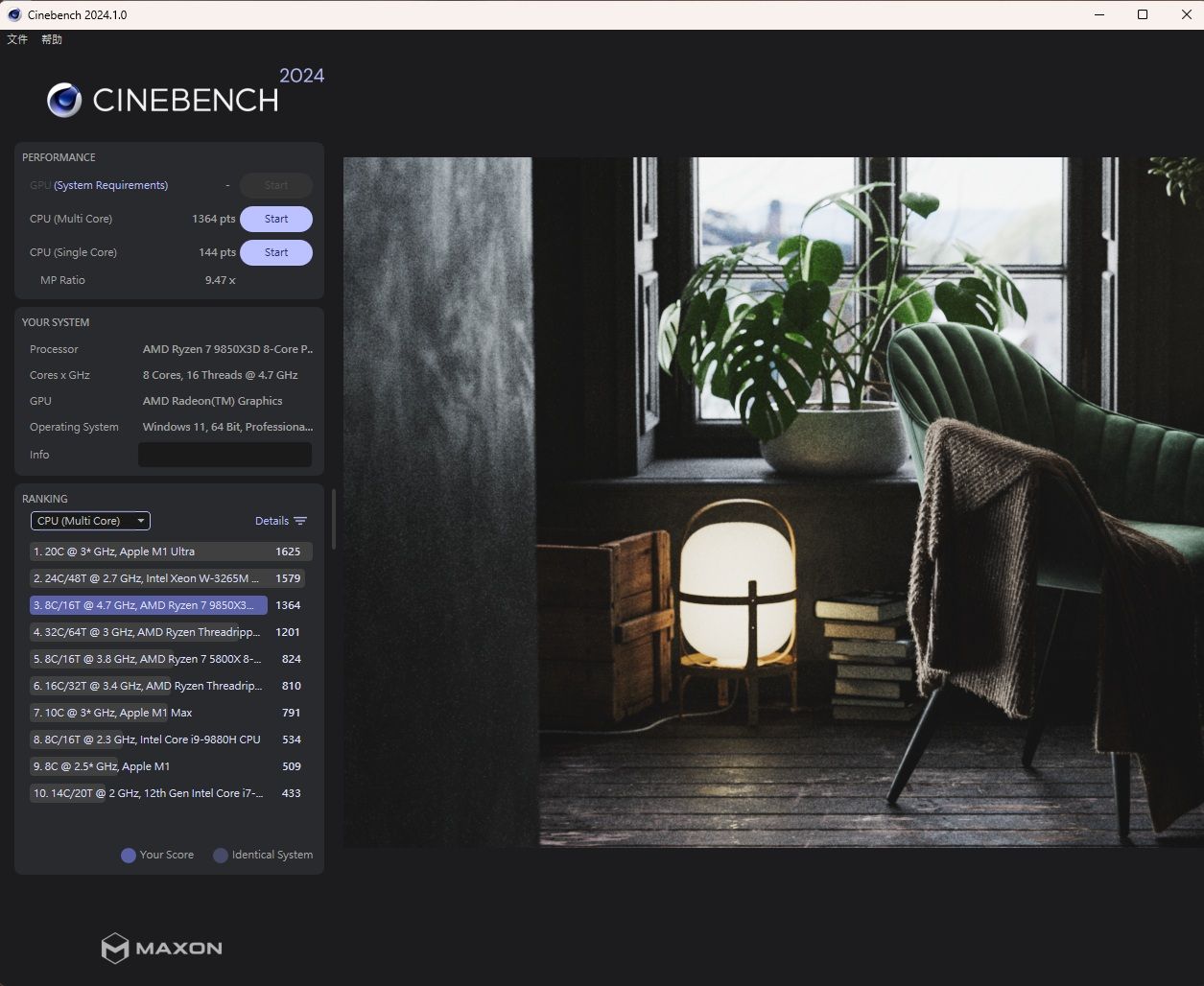Open the CPU (Multi Core) ranking dropdown

[90, 521]
